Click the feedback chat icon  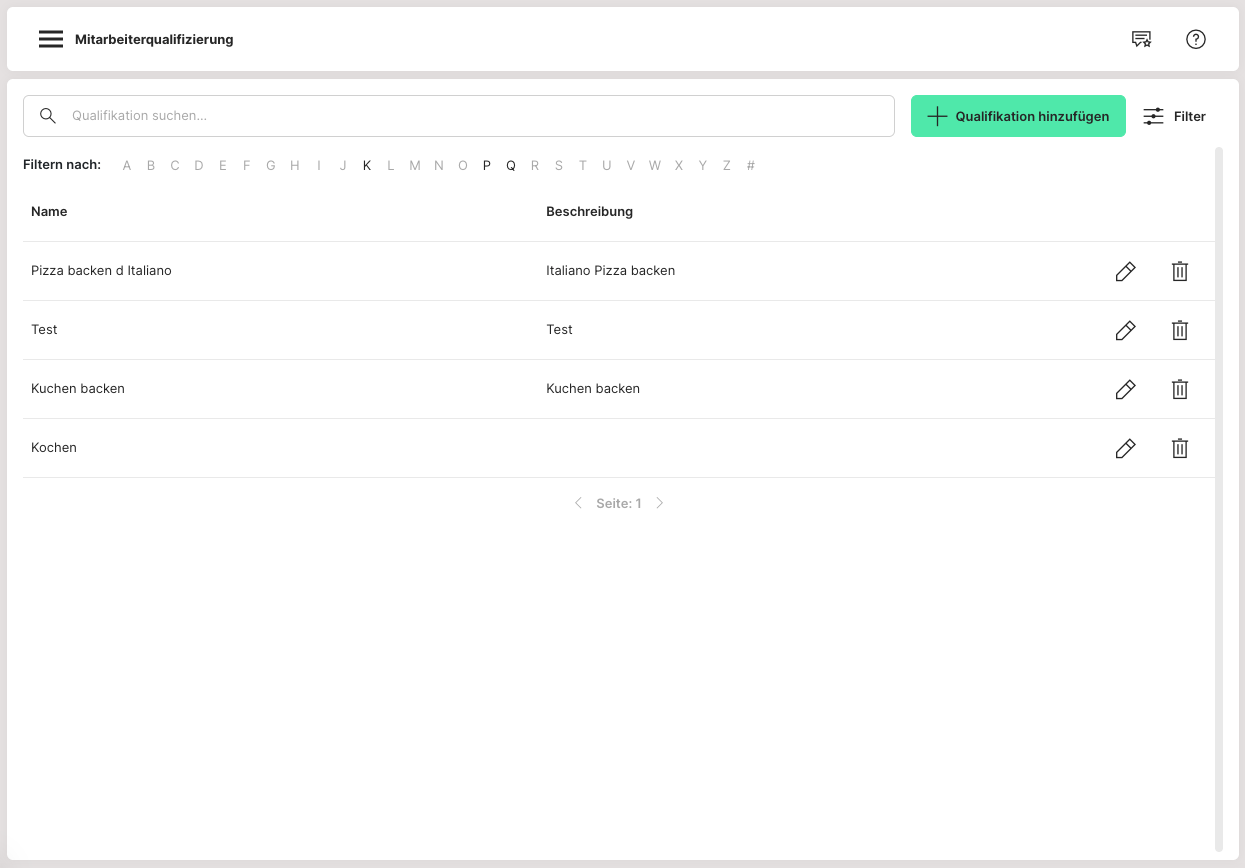pyautogui.click(x=1141, y=39)
